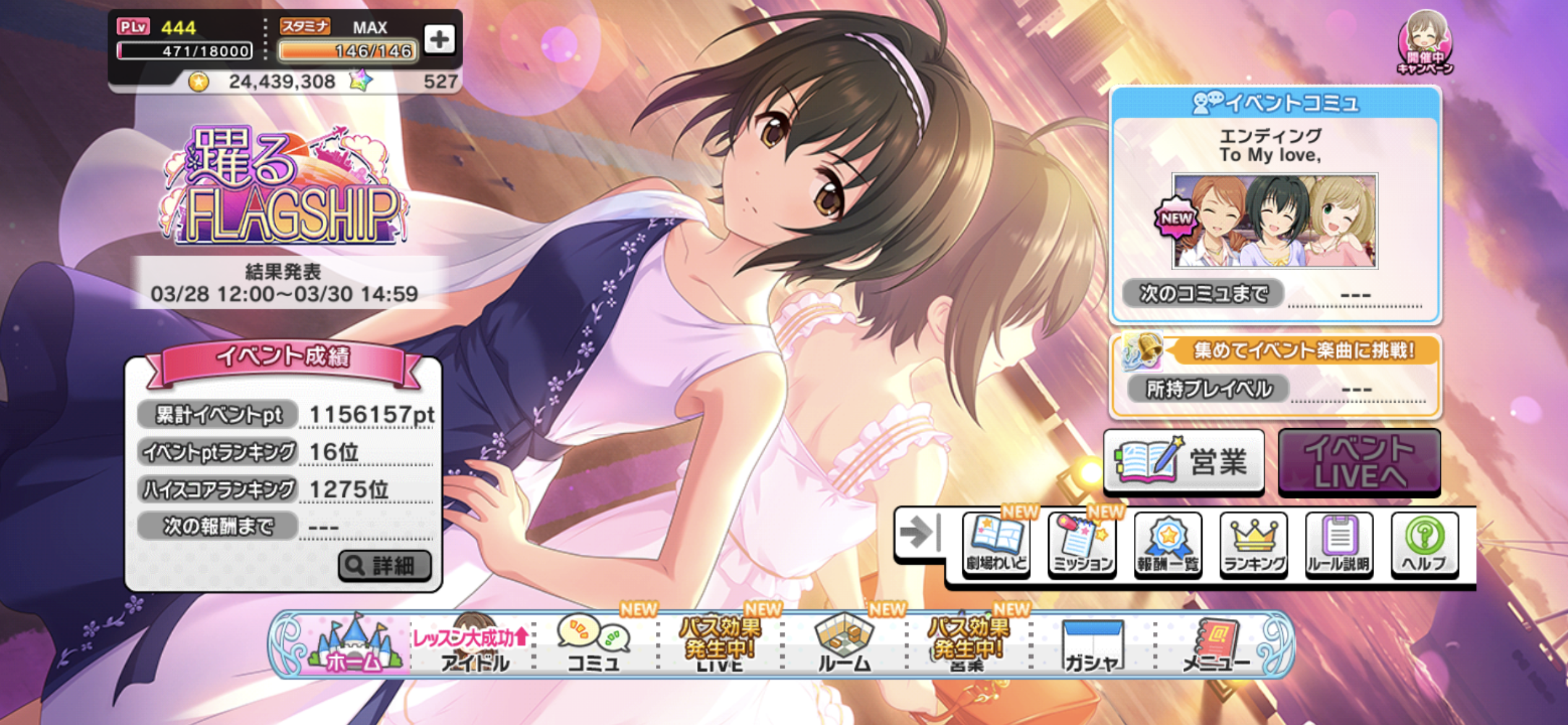Screen dimensions: 1568x725
Task: Click the 1156157pt event points value
Action: point(372,415)
